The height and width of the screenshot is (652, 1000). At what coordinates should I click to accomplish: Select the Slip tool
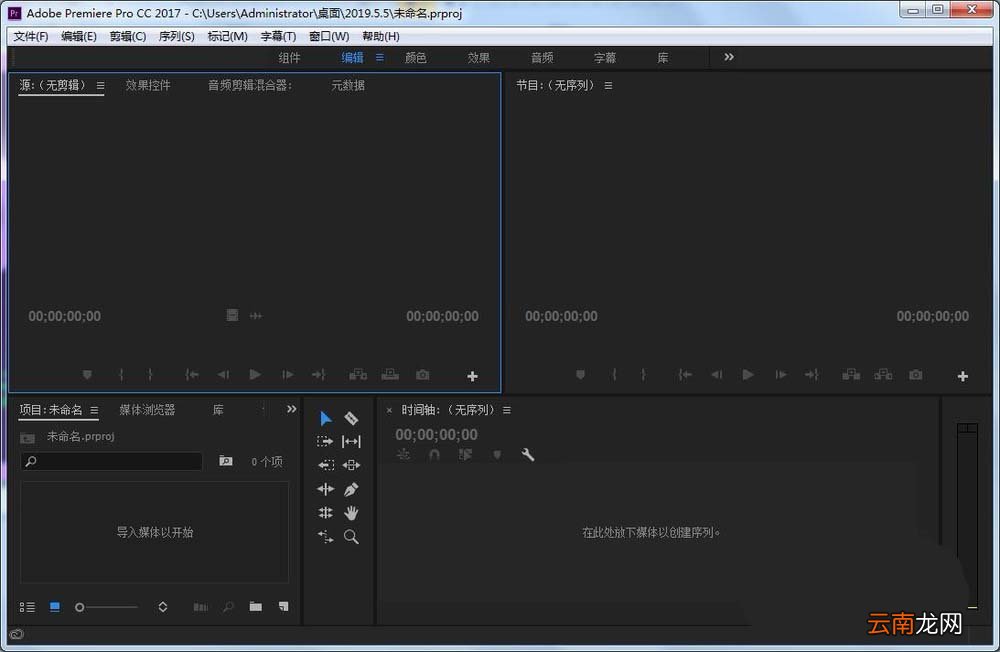[351, 441]
